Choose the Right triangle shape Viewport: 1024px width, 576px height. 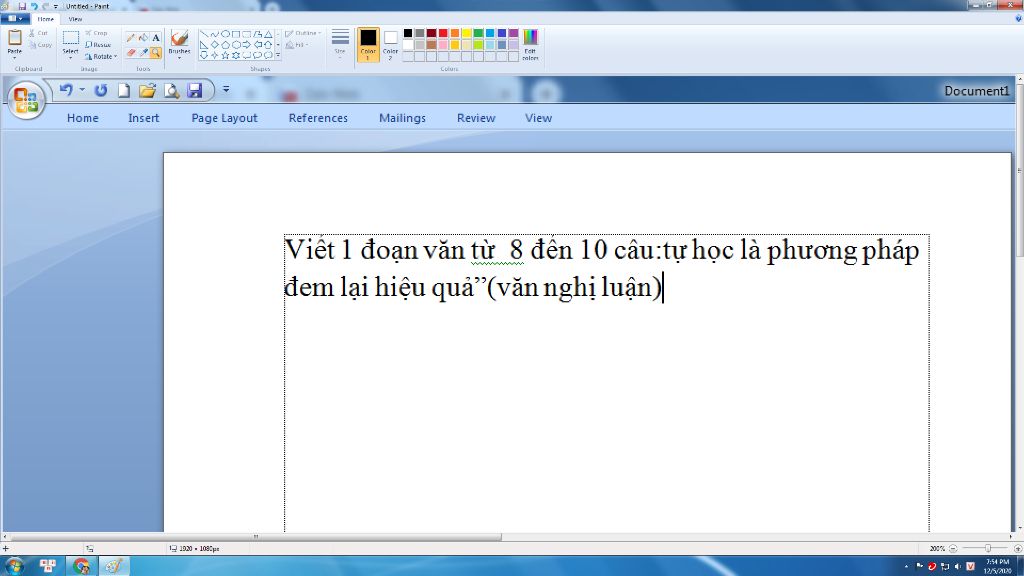coord(204,45)
